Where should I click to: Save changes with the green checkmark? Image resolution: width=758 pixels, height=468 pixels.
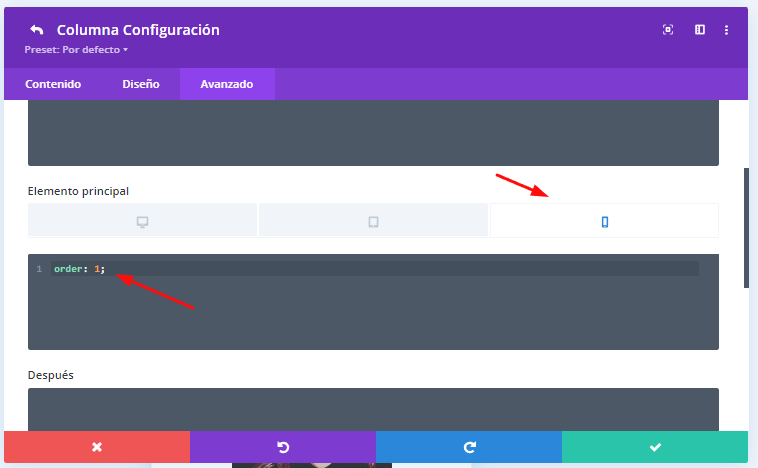click(x=655, y=447)
